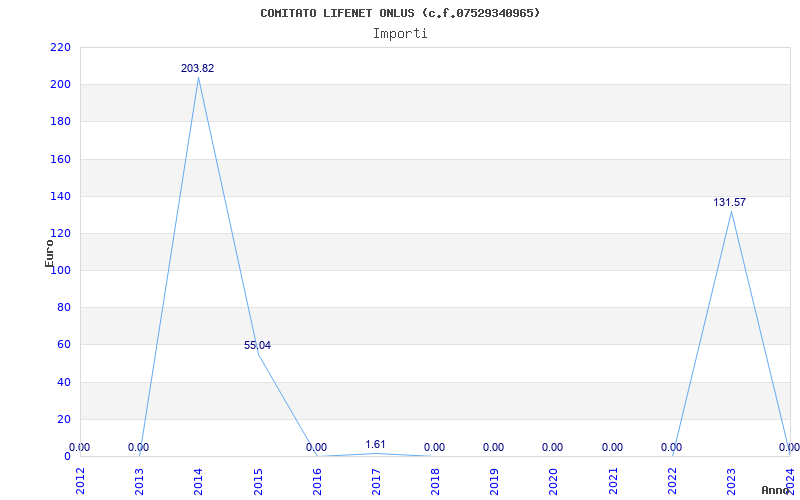This screenshot has height=500, width=800.
Task: Select the Importi subtitle
Action: tap(400, 34)
